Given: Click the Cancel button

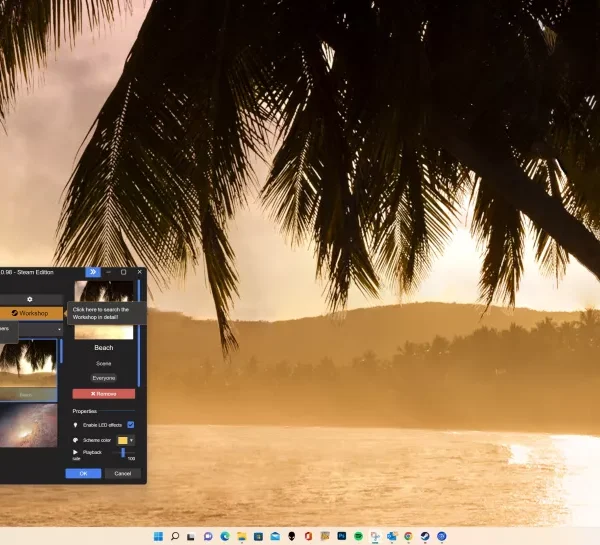Looking at the screenshot, I should tap(122, 473).
